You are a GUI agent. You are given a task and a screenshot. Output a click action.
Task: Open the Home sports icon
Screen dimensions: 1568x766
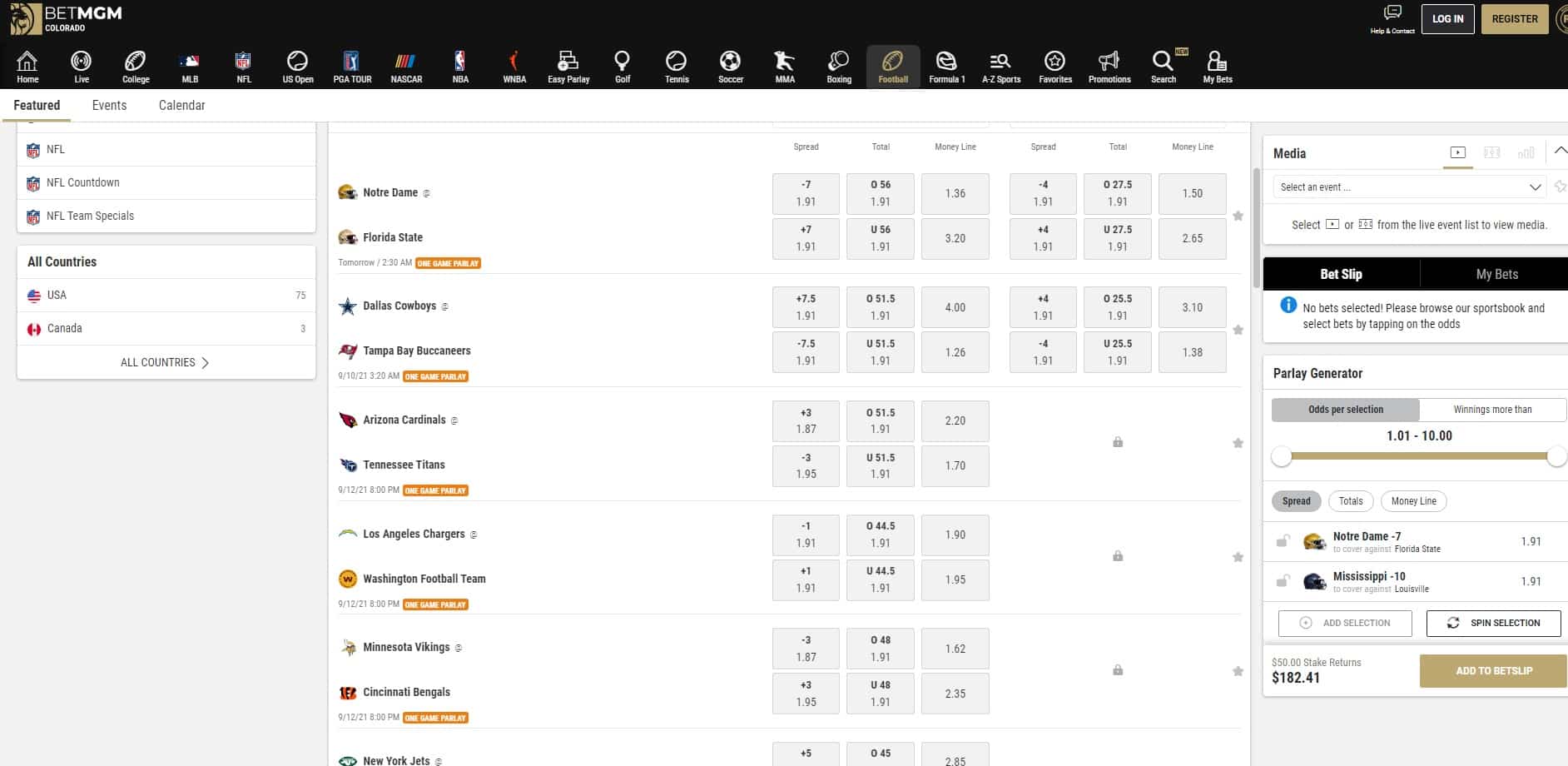pyautogui.click(x=27, y=67)
